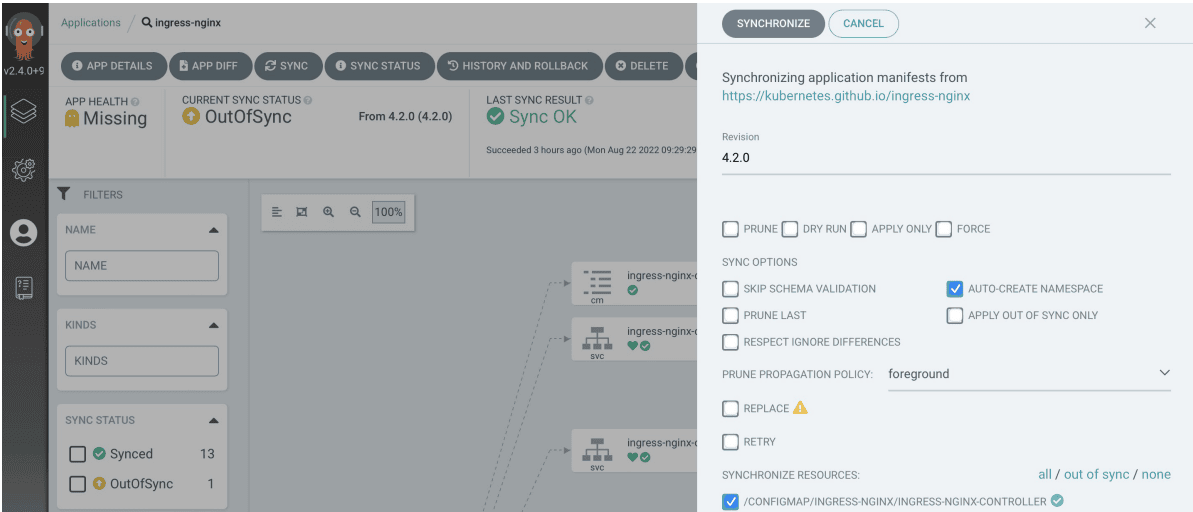
Task: Open the documentation book icon in sidebar
Action: pos(24,287)
